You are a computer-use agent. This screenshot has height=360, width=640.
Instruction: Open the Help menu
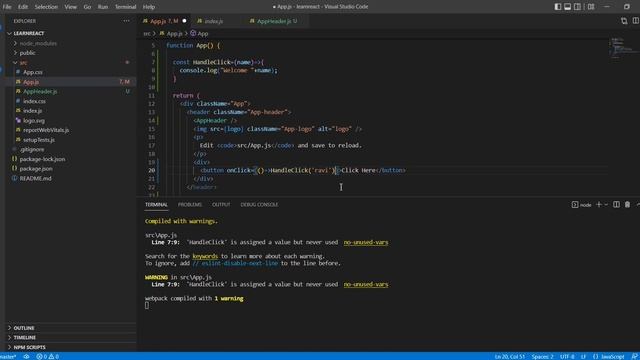point(149,7)
